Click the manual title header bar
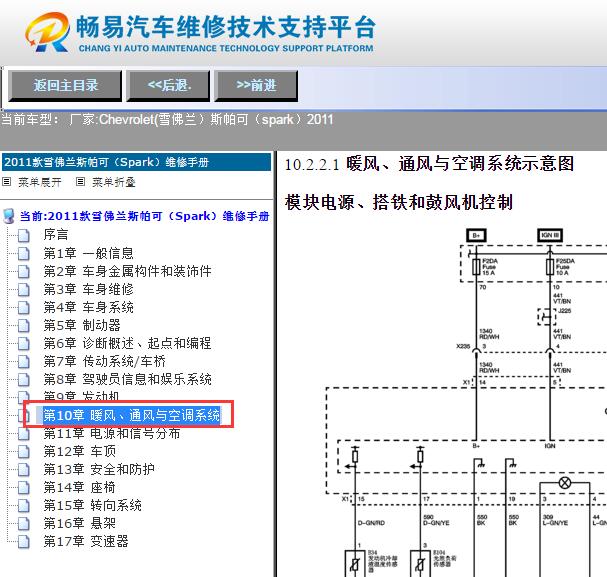 point(136,162)
